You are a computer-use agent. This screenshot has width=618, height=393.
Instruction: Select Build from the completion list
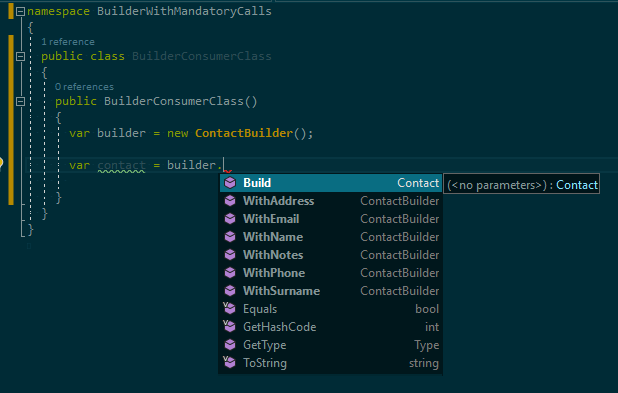click(x=331, y=183)
